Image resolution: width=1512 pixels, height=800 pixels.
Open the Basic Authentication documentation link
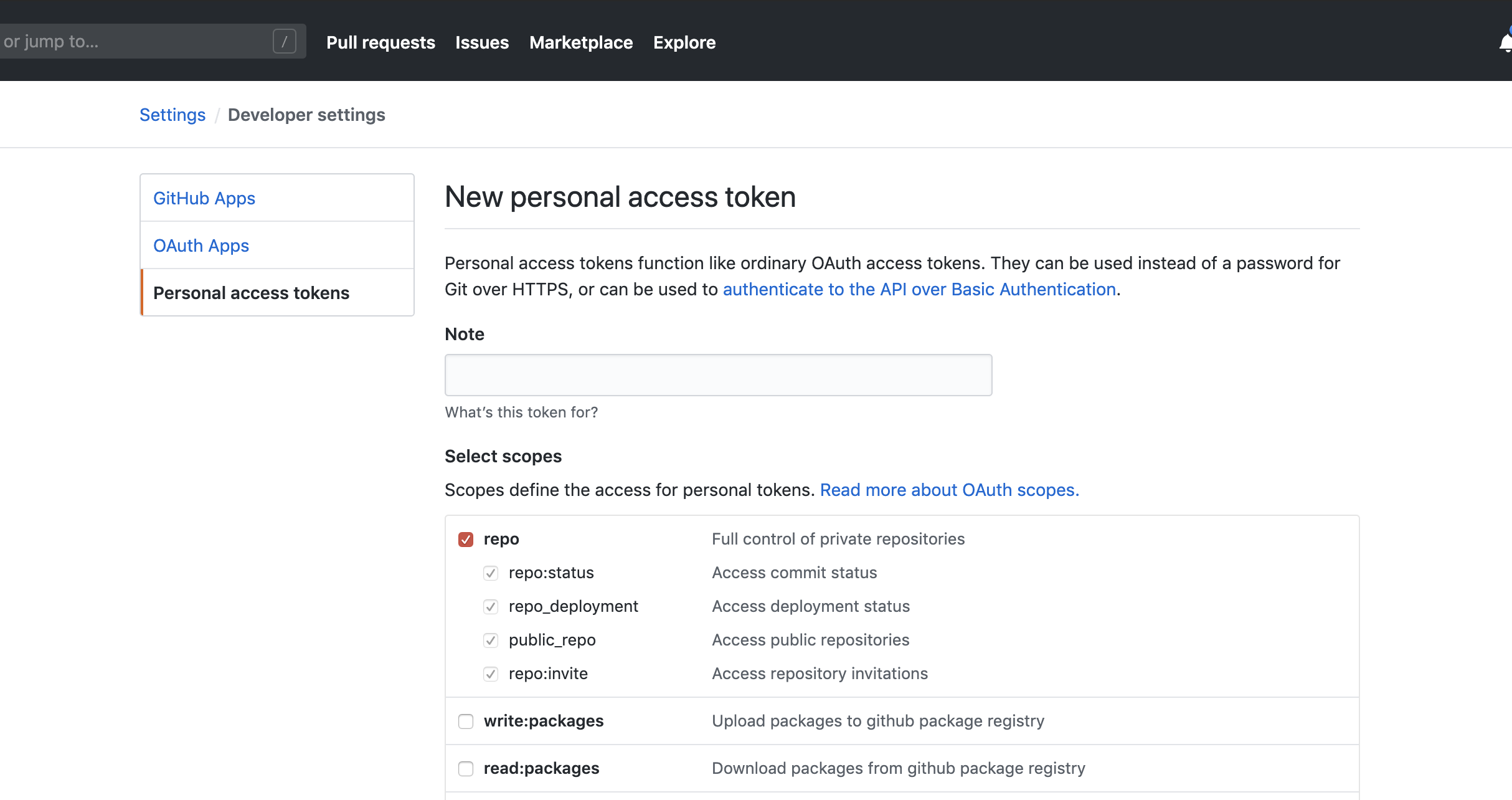coord(919,289)
